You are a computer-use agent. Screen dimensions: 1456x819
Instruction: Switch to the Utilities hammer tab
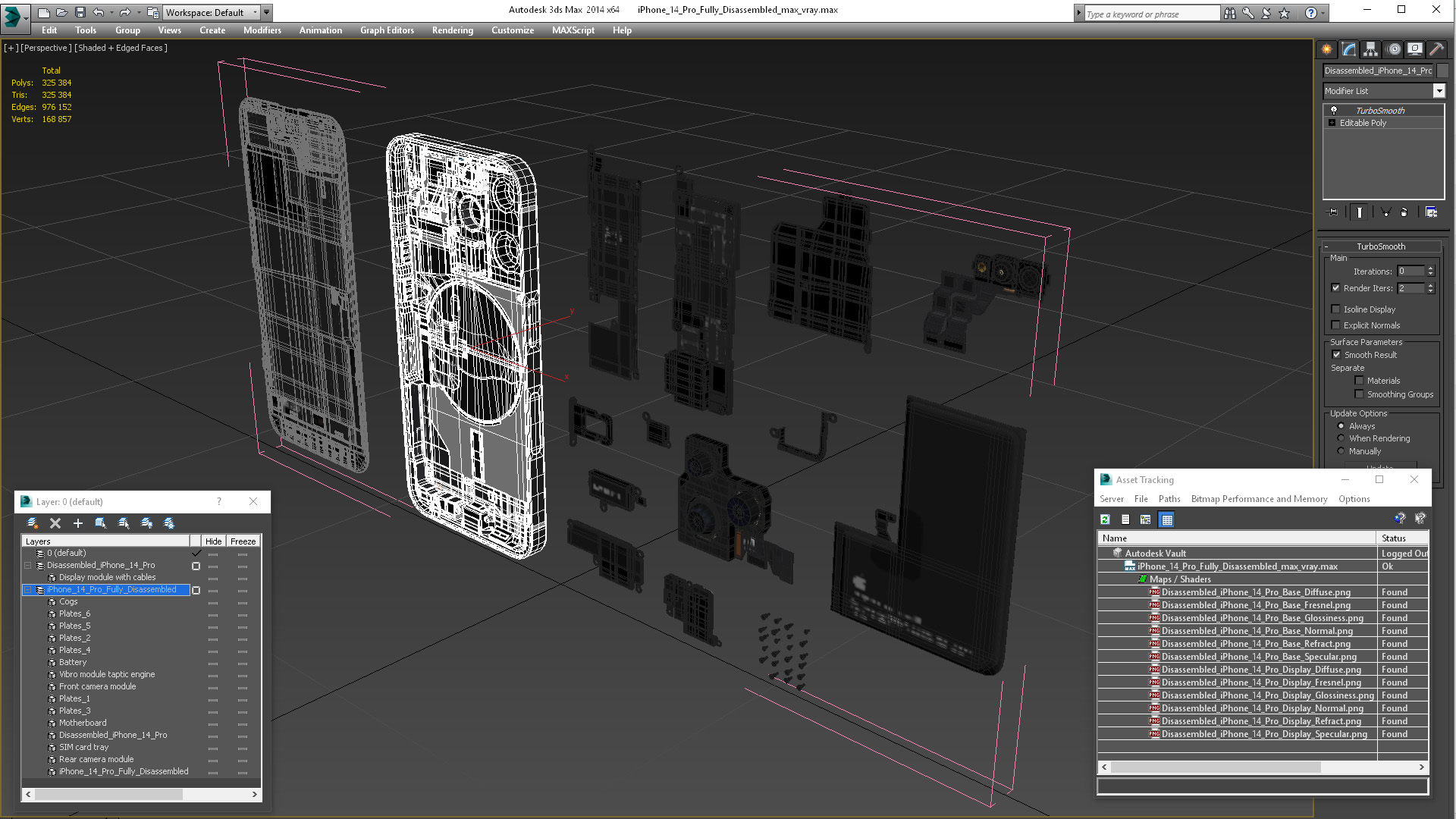pyautogui.click(x=1436, y=49)
